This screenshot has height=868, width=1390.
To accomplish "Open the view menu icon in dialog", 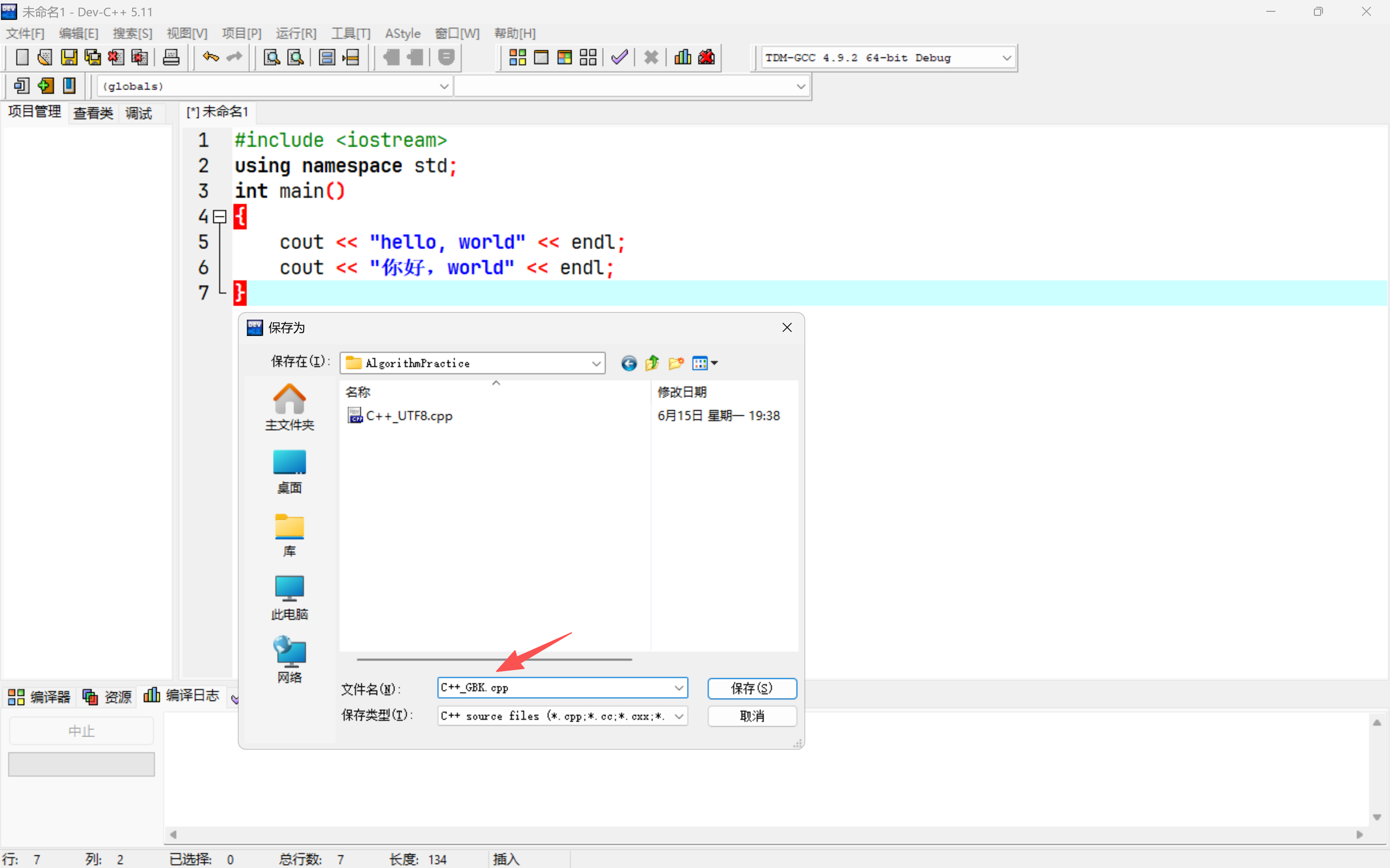I will tap(704, 364).
